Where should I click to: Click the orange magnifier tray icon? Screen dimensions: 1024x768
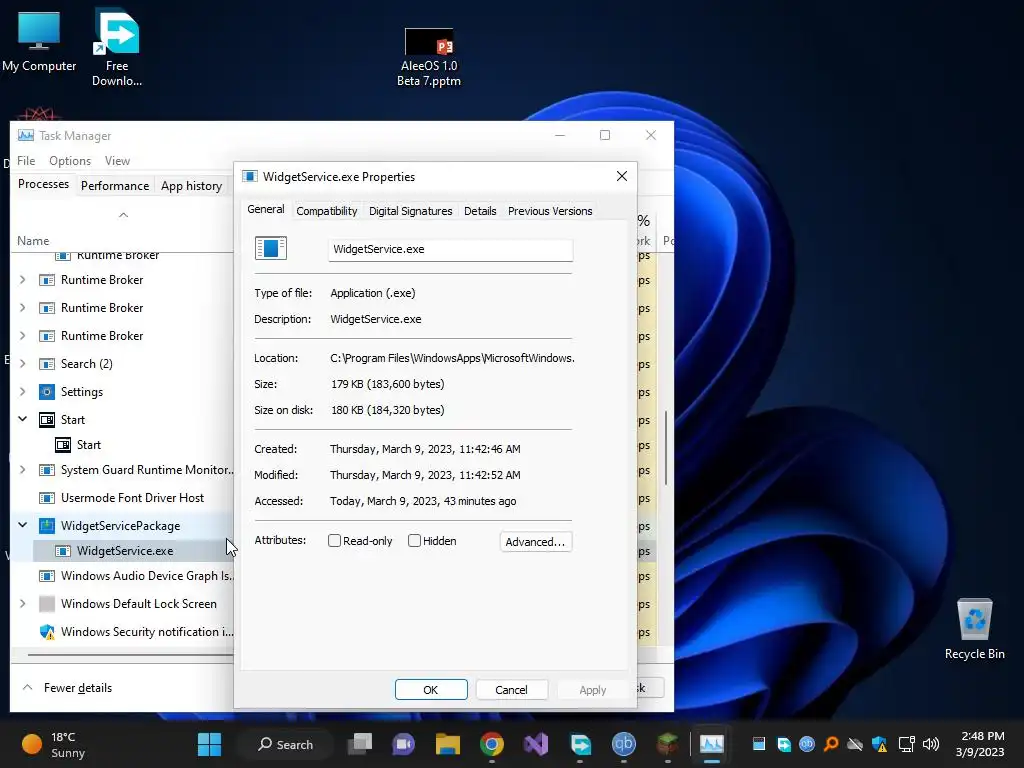(x=831, y=744)
